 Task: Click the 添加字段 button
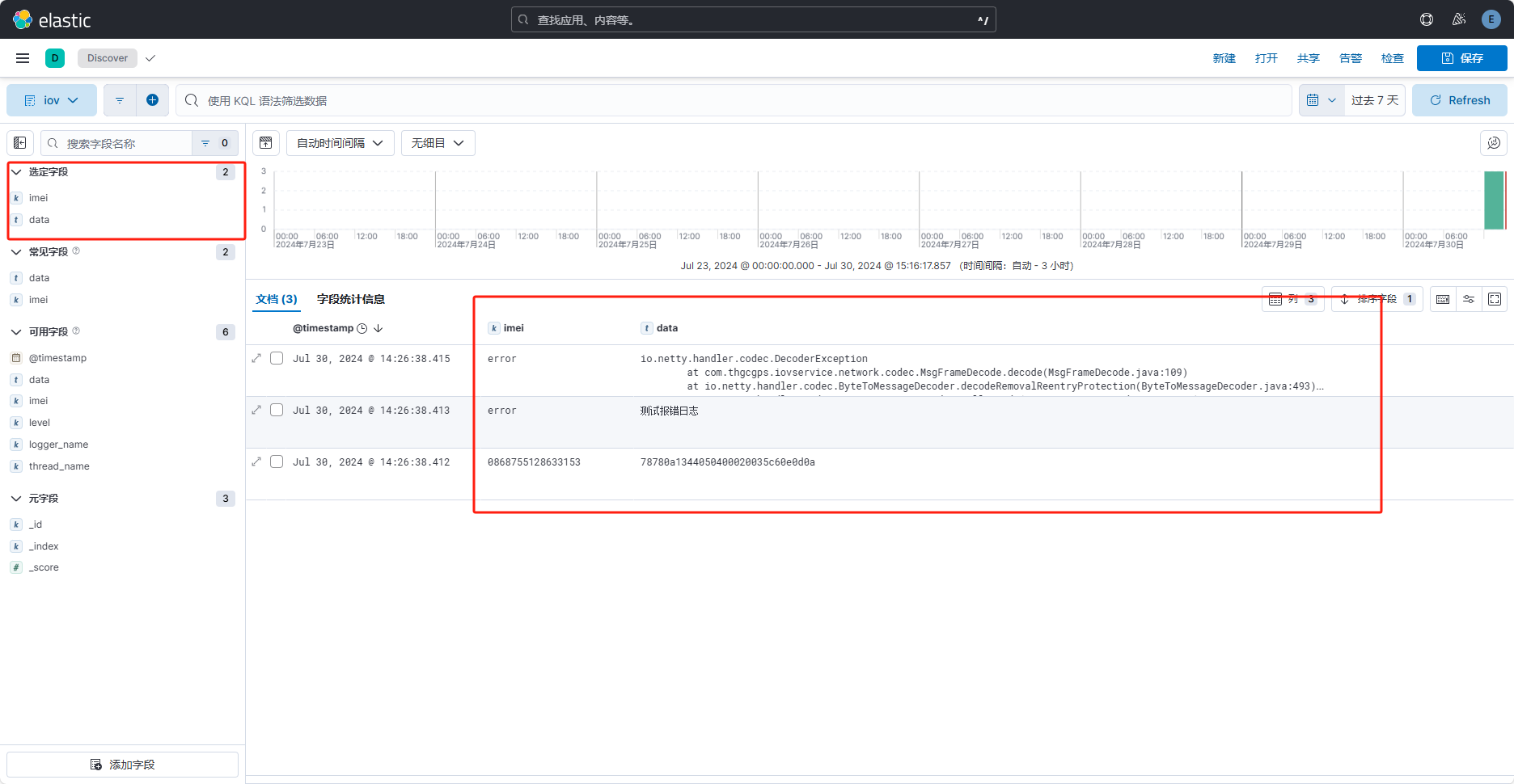point(122,765)
